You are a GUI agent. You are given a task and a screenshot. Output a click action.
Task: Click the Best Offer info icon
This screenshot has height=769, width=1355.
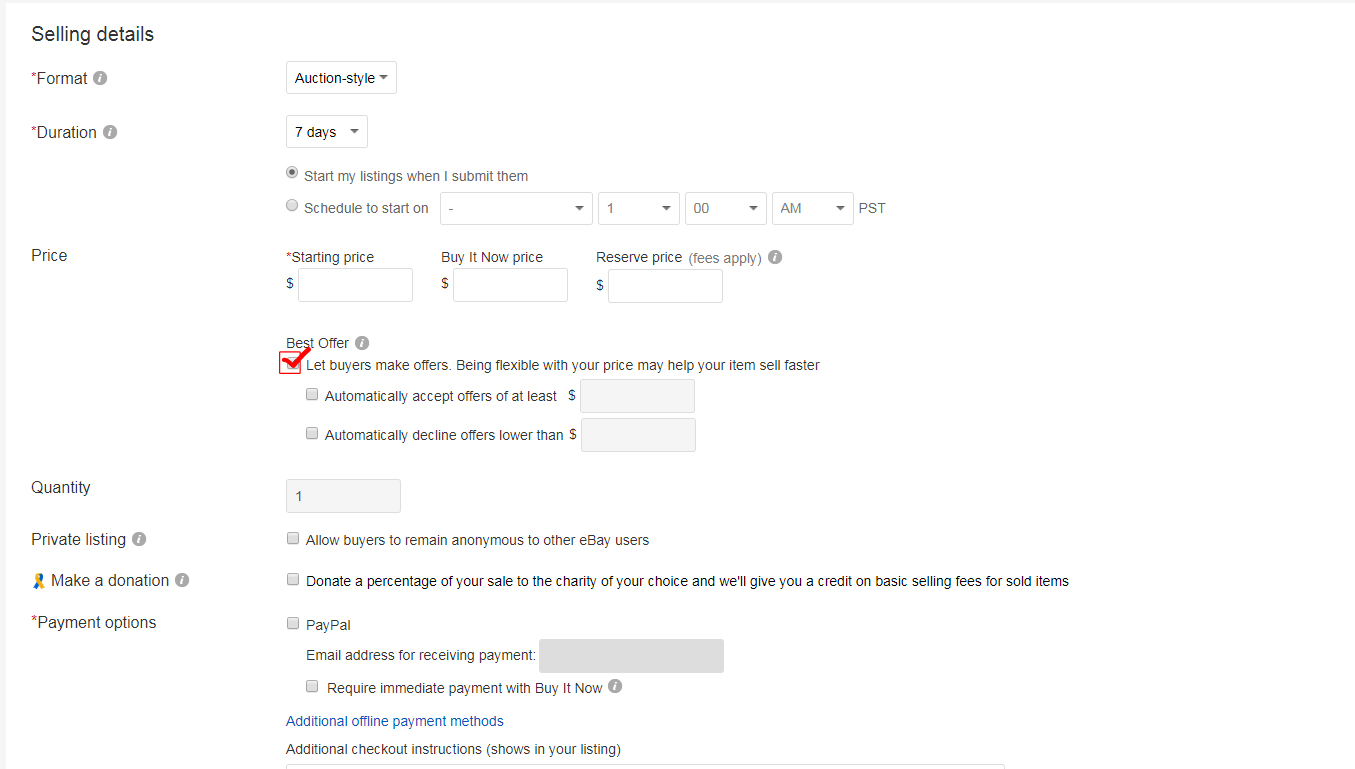coord(362,343)
